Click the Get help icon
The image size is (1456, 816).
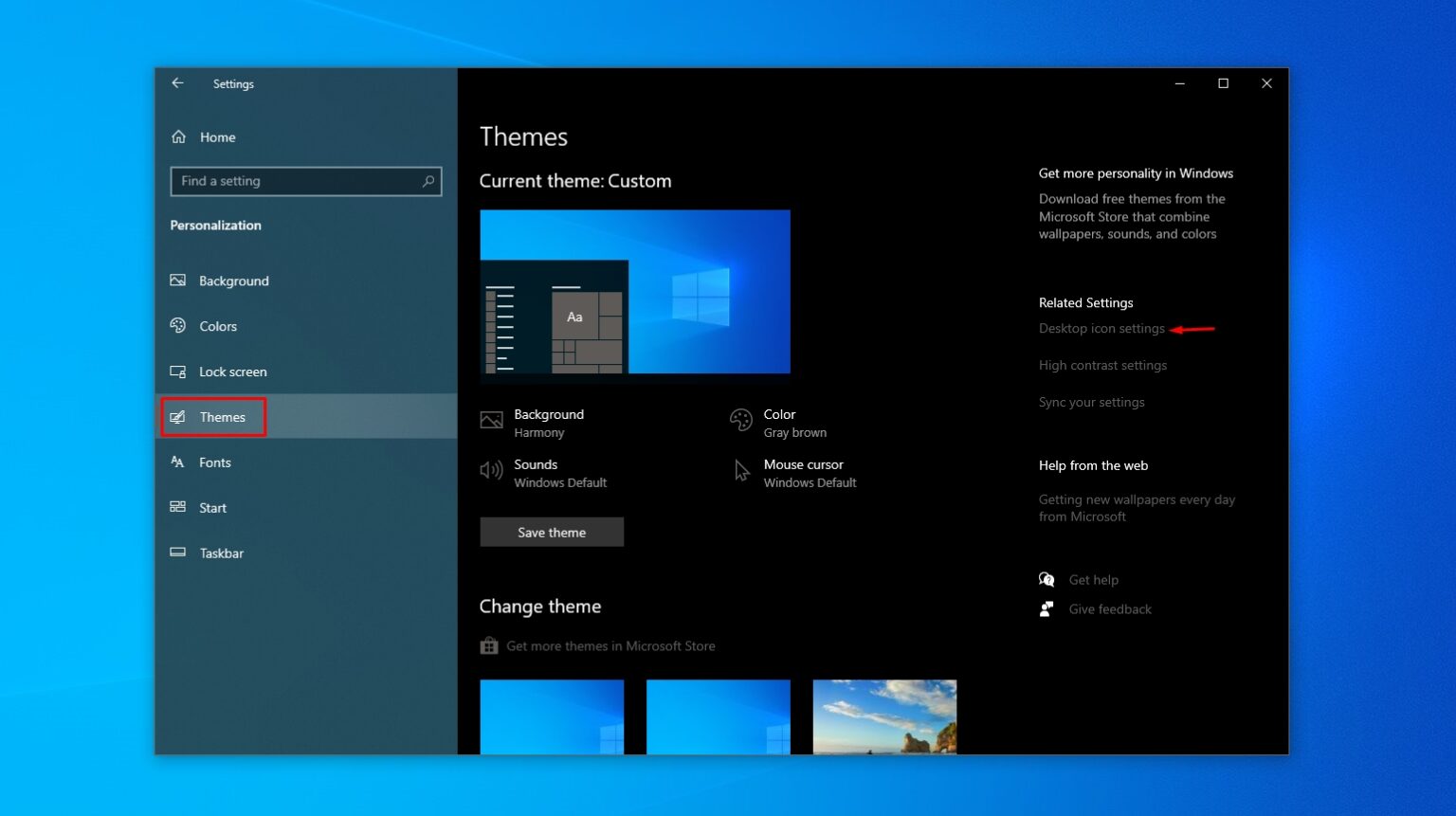point(1046,579)
